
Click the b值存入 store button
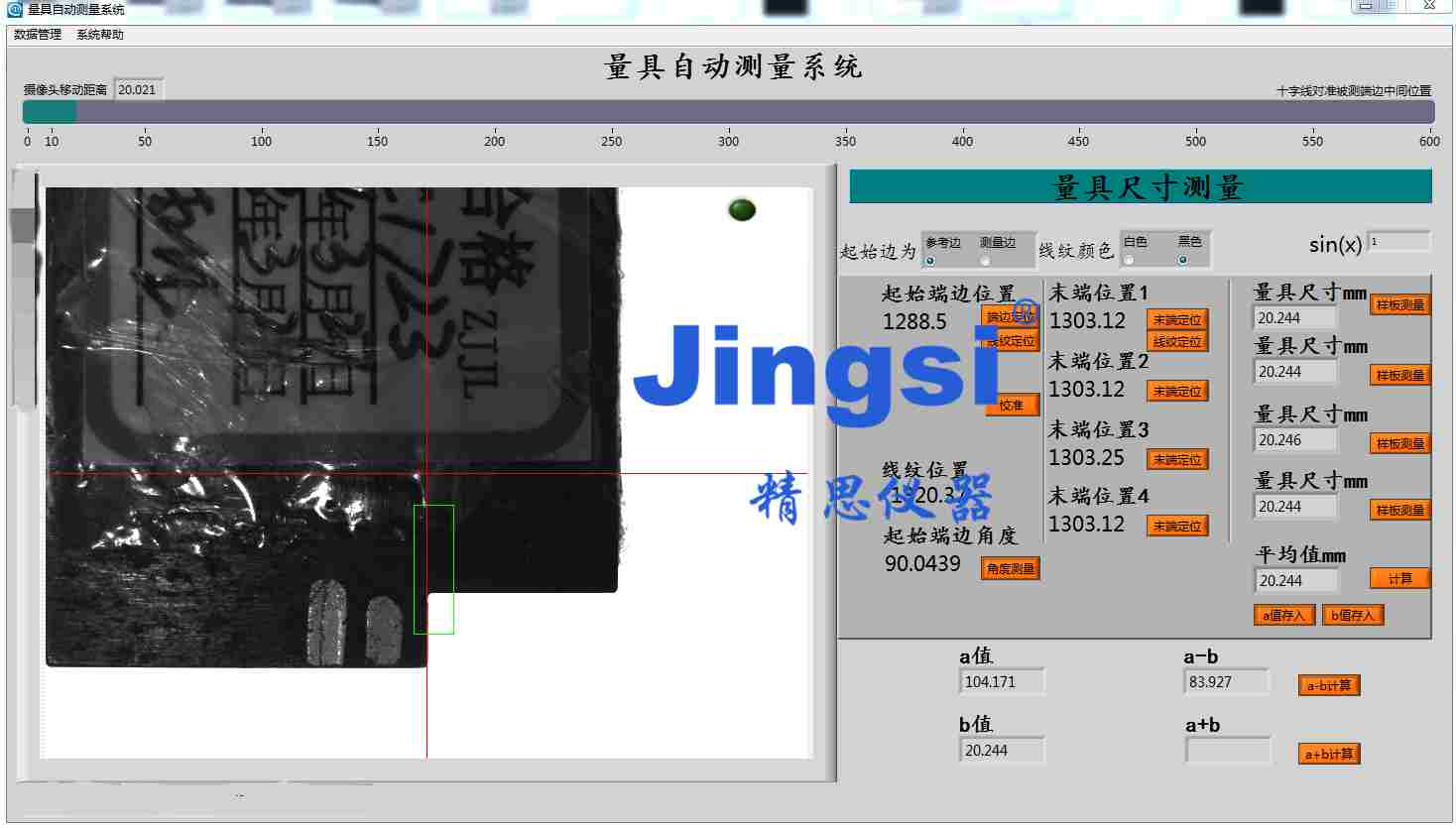point(1352,614)
